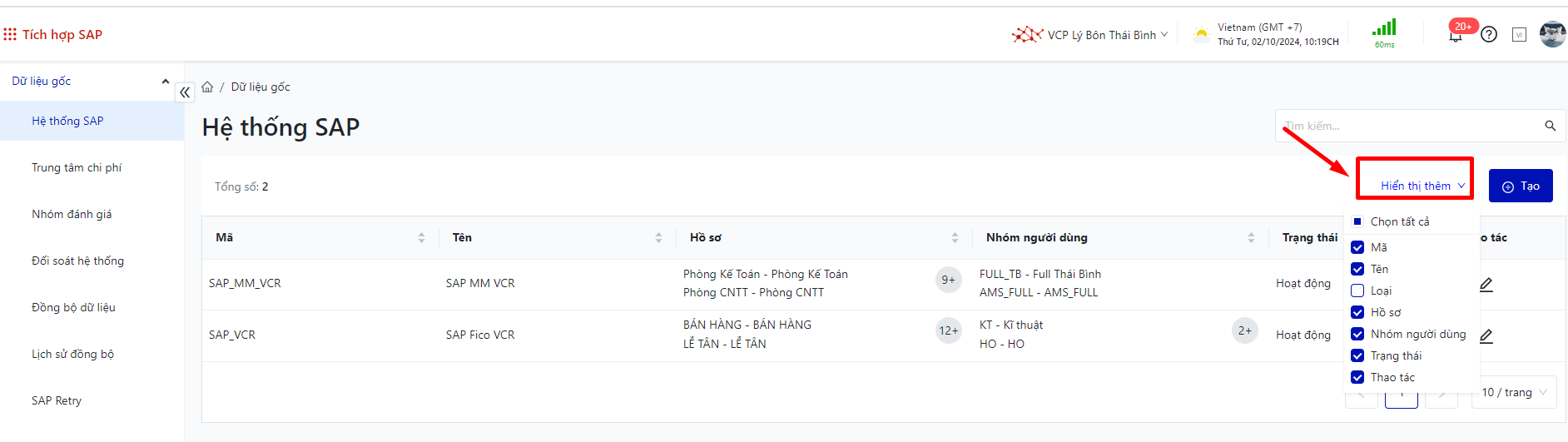
Task: Open the help question mark icon
Action: pyautogui.click(x=1489, y=34)
